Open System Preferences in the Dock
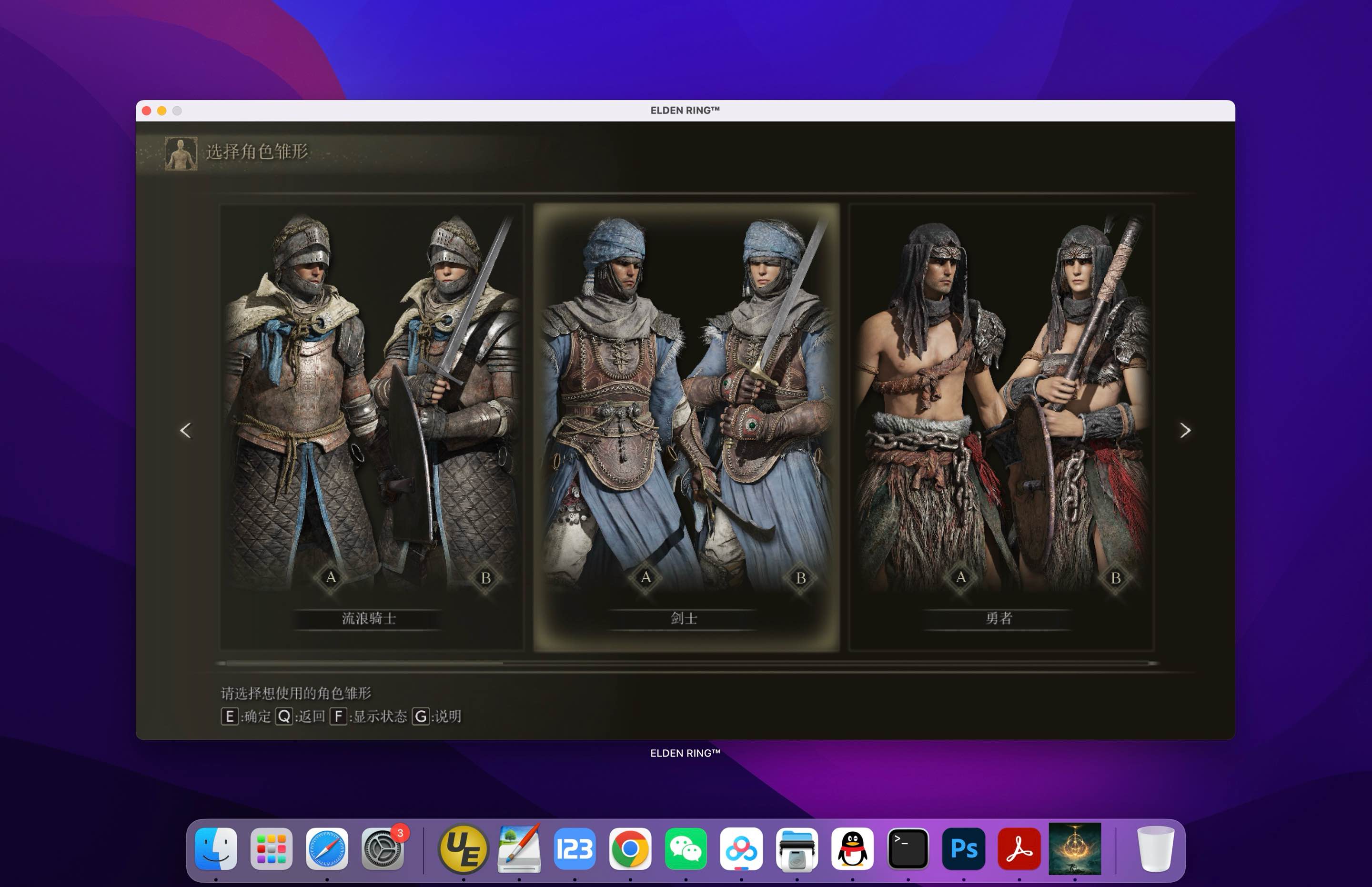This screenshot has height=887, width=1372. [x=383, y=849]
